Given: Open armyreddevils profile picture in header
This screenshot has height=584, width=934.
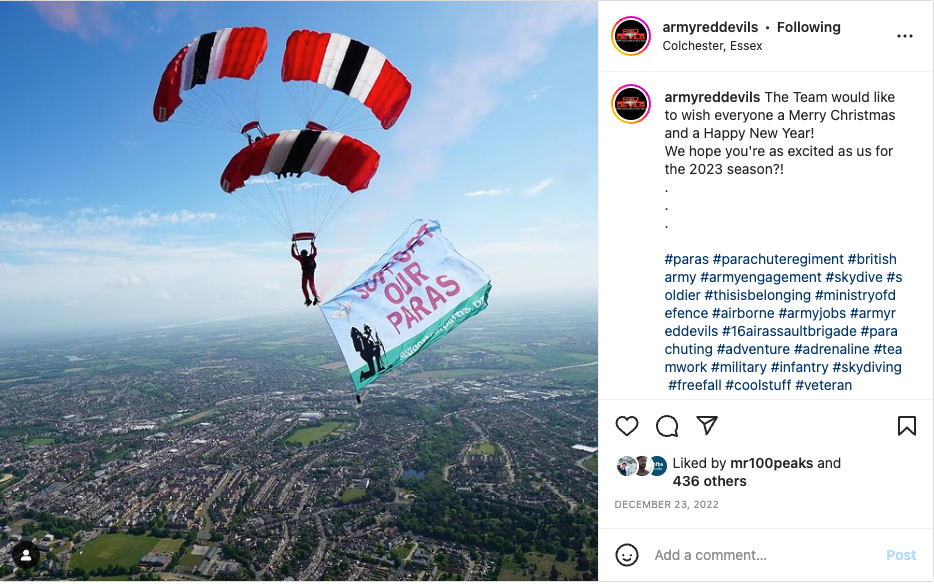Looking at the screenshot, I should click(631, 36).
